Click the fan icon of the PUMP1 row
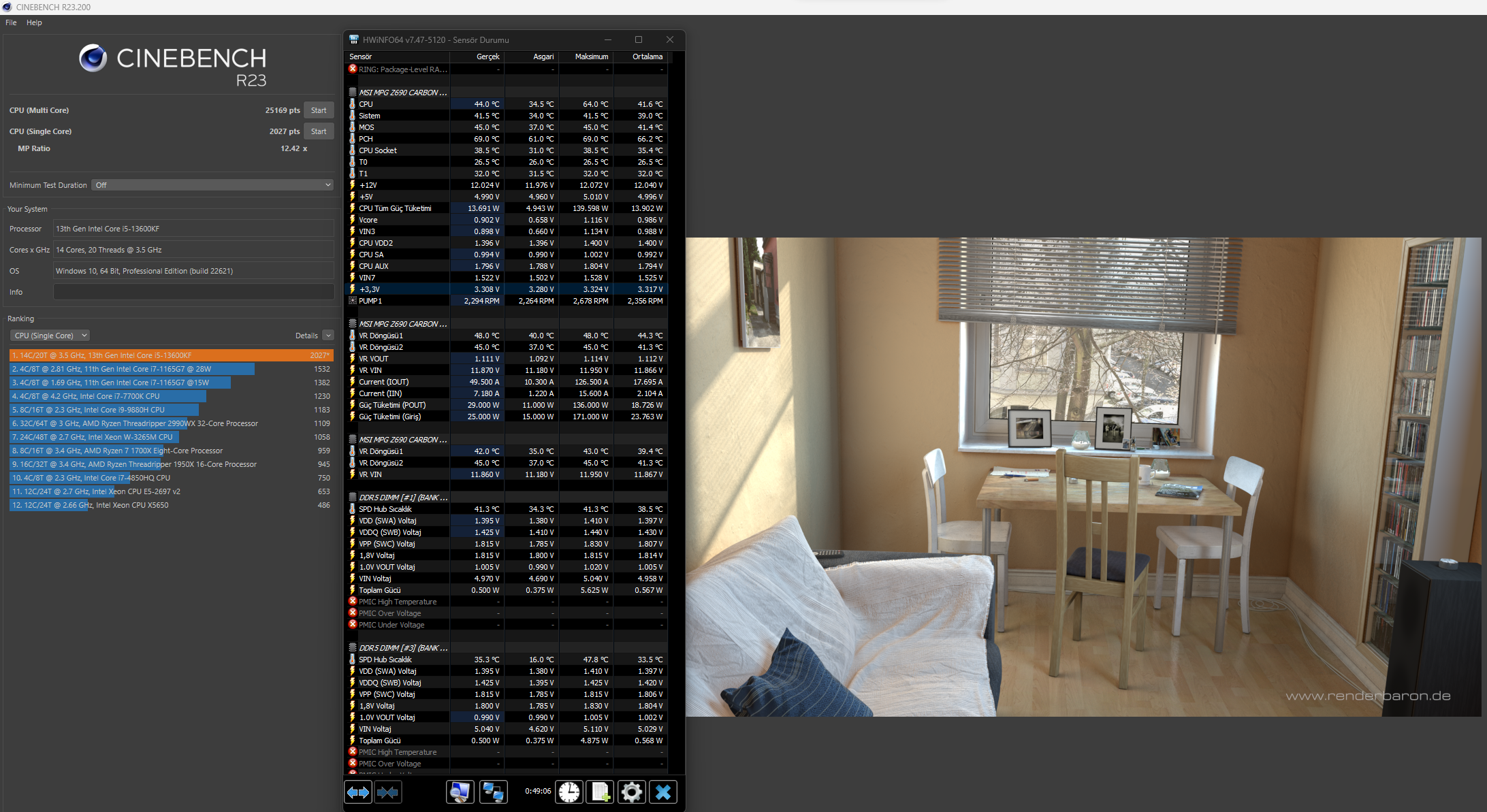1487x812 pixels. tap(353, 301)
